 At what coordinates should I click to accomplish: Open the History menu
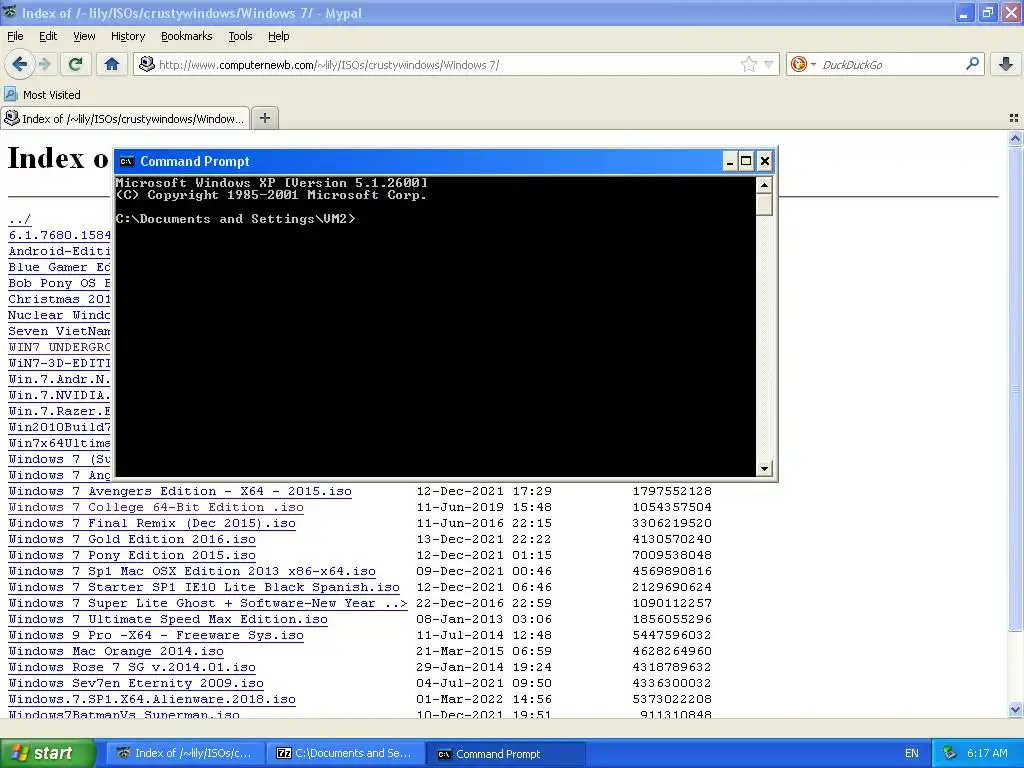click(x=127, y=36)
